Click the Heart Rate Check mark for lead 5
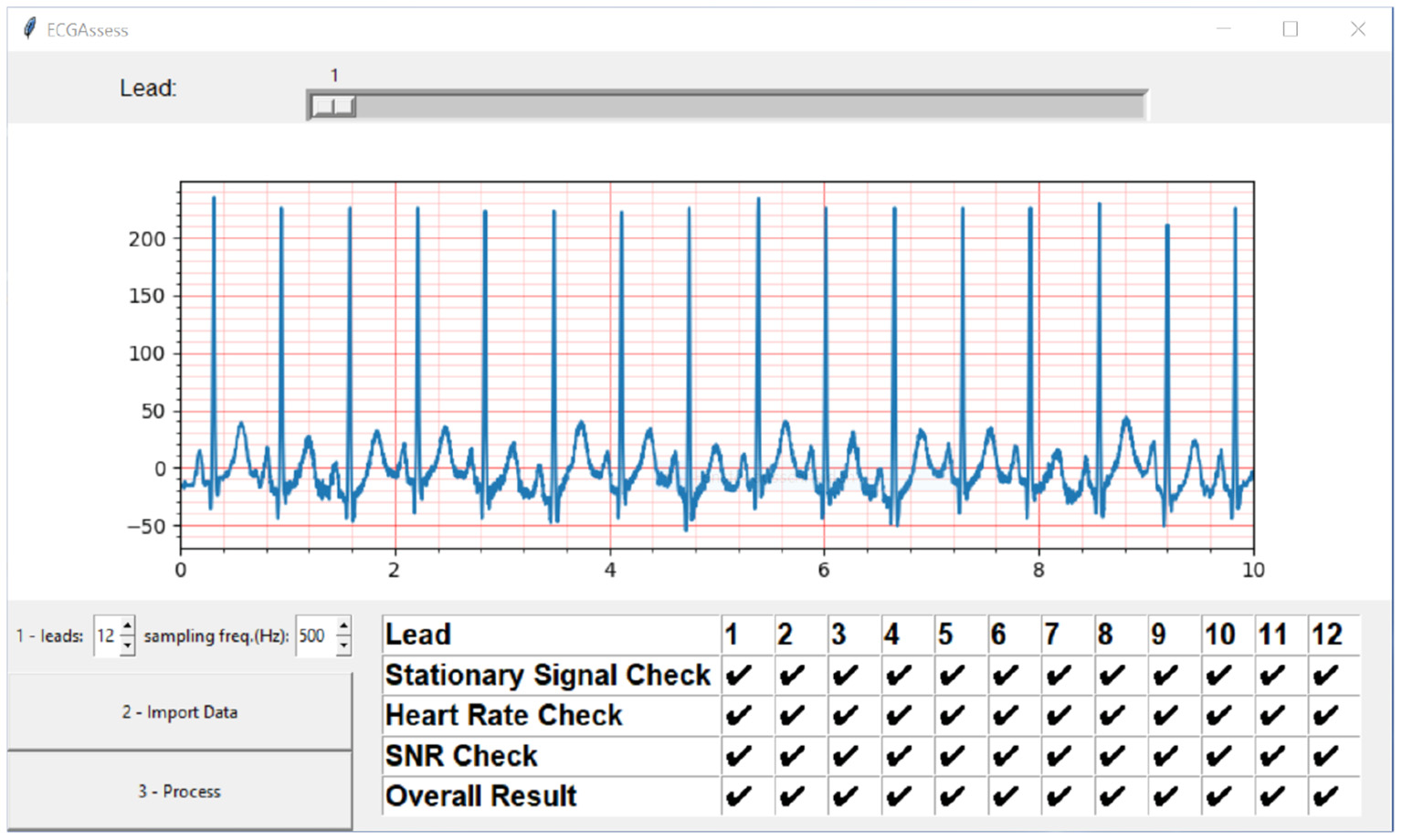Screen dimensions: 1402x840 pos(952,716)
